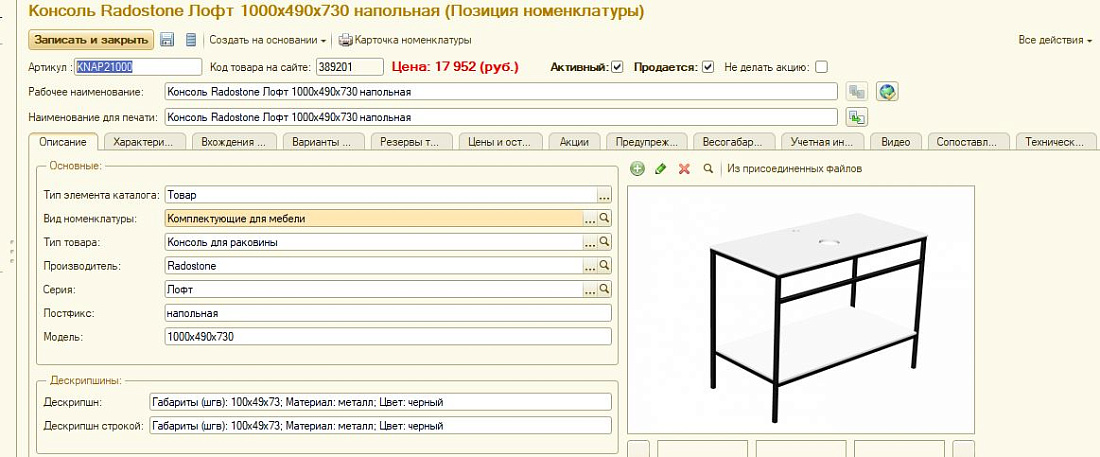Click the Наименование для печати field

coord(501,117)
